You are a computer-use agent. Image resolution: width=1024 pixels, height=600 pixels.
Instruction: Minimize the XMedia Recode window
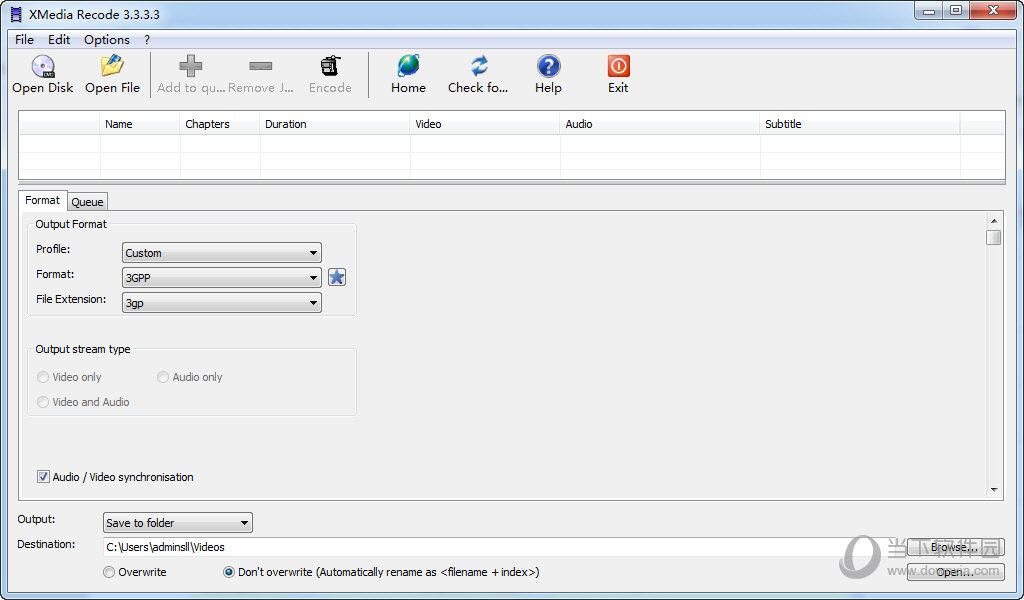pyautogui.click(x=929, y=11)
